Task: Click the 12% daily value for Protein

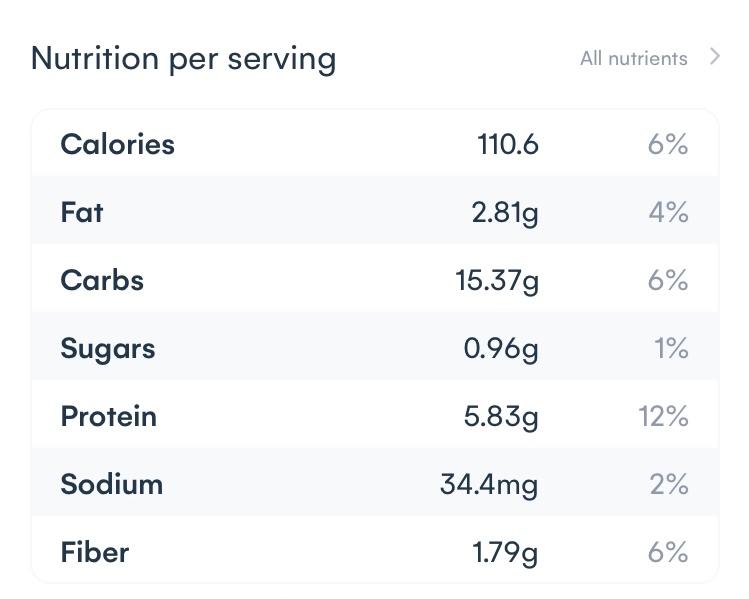Action: 663,416
